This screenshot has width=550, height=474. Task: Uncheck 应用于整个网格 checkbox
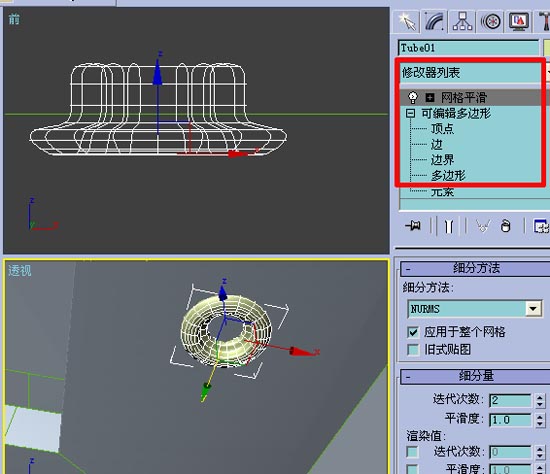pos(413,332)
